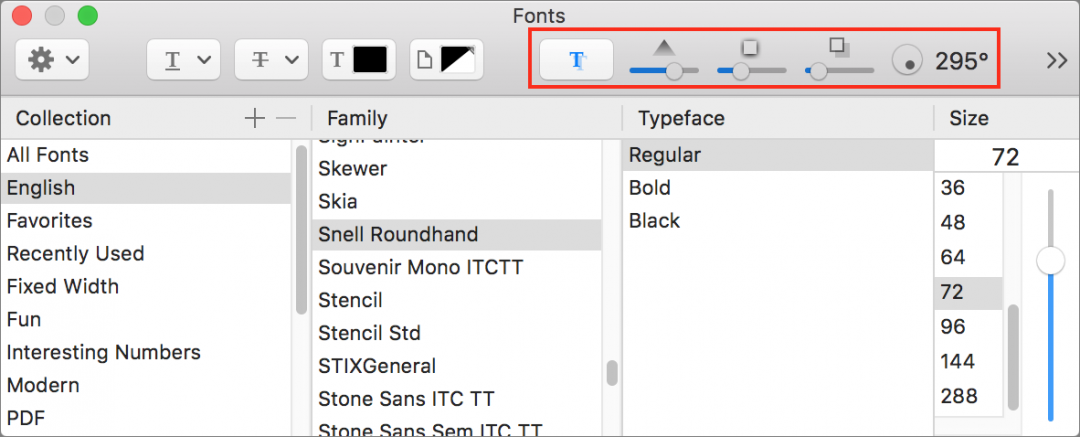Click the shadow blur slider
The height and width of the screenshot is (437, 1080).
point(751,70)
